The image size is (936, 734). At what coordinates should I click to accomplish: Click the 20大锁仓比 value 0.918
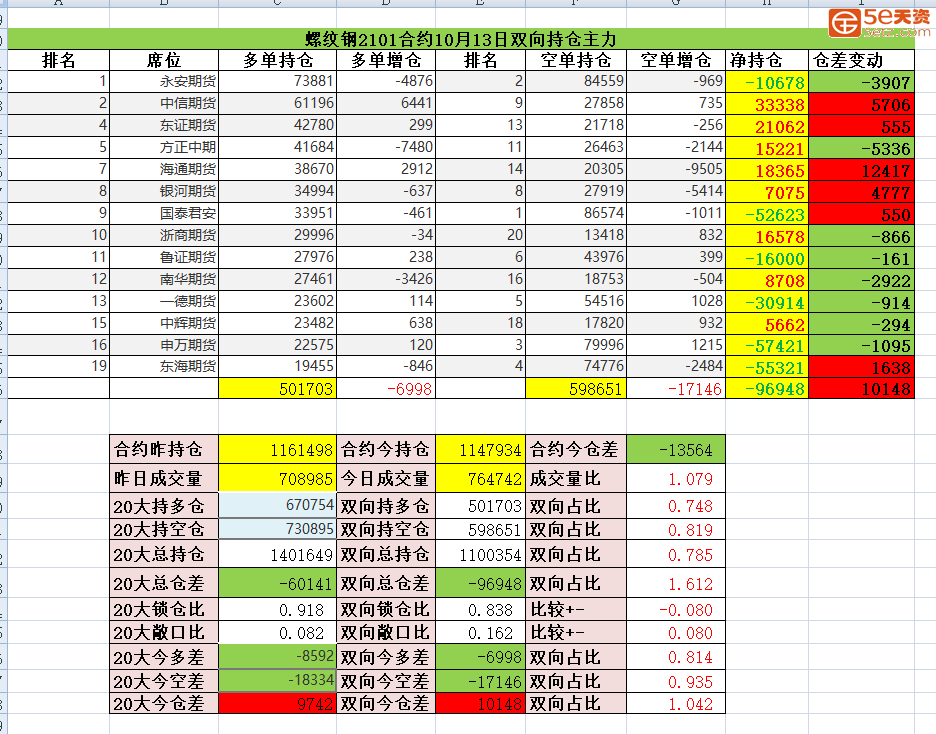click(x=277, y=609)
